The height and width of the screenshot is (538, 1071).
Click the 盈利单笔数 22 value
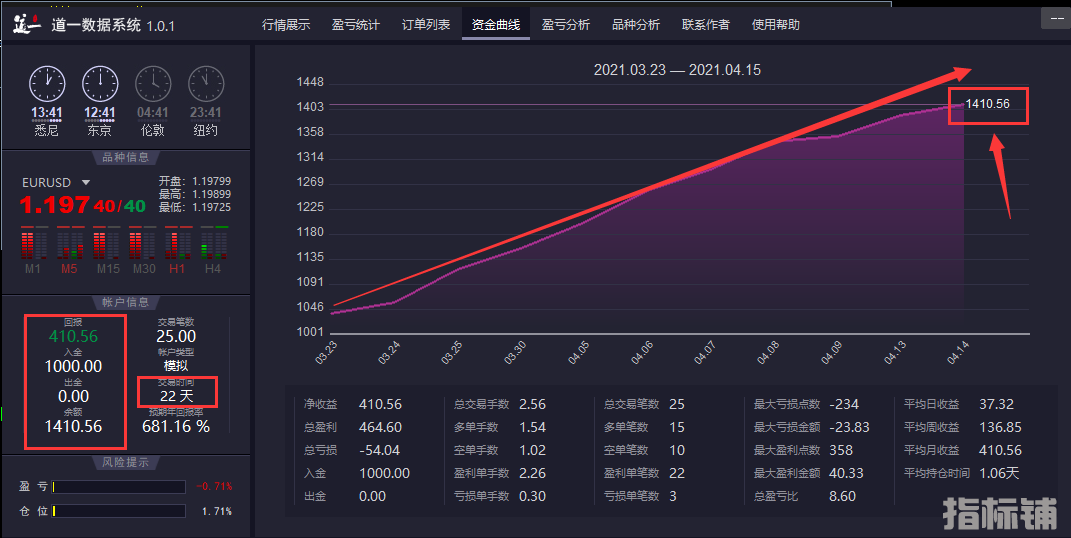point(677,473)
